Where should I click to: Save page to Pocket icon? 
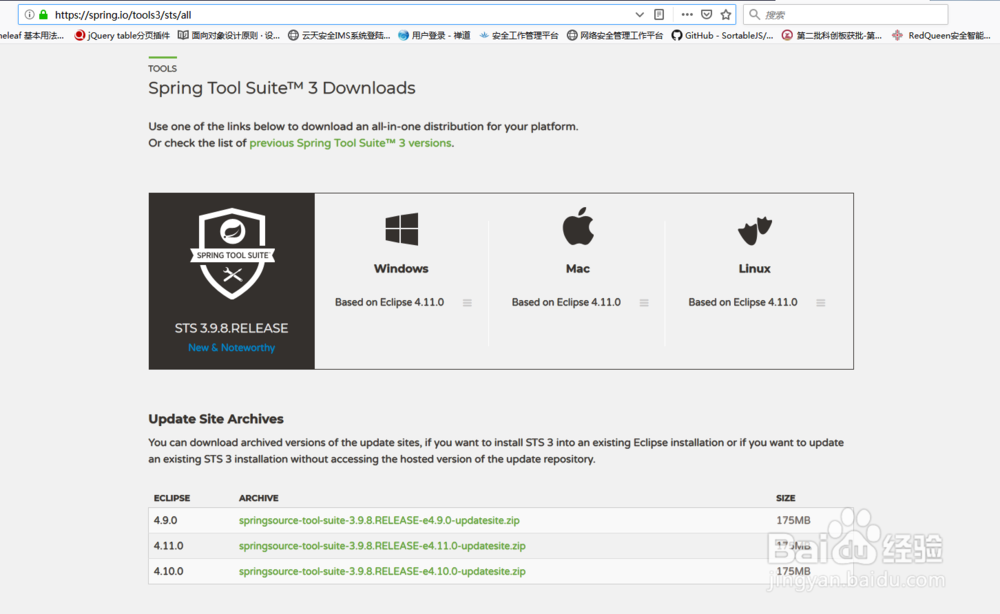pyautogui.click(x=707, y=15)
